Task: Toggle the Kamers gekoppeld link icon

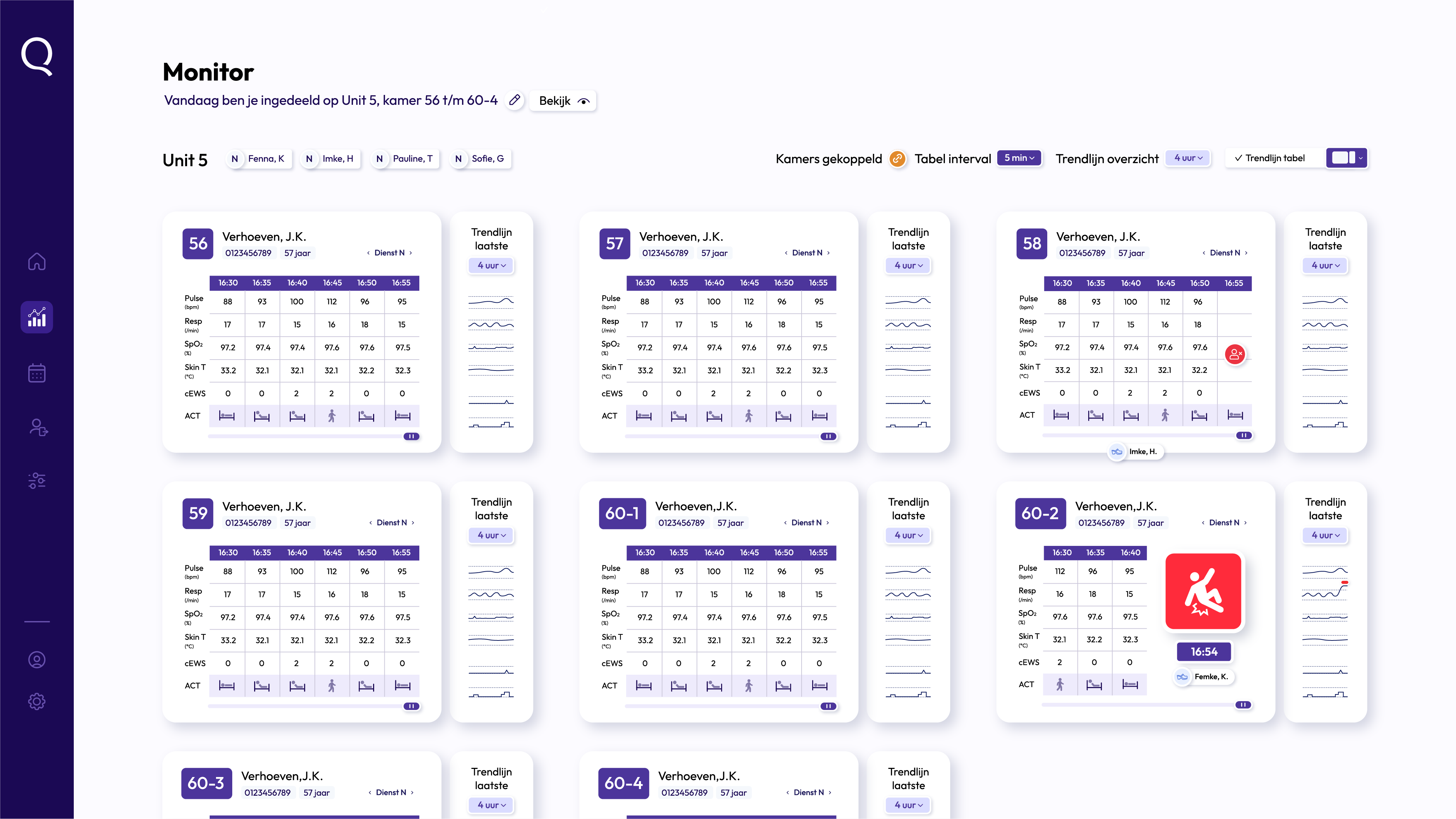Action: pyautogui.click(x=897, y=159)
